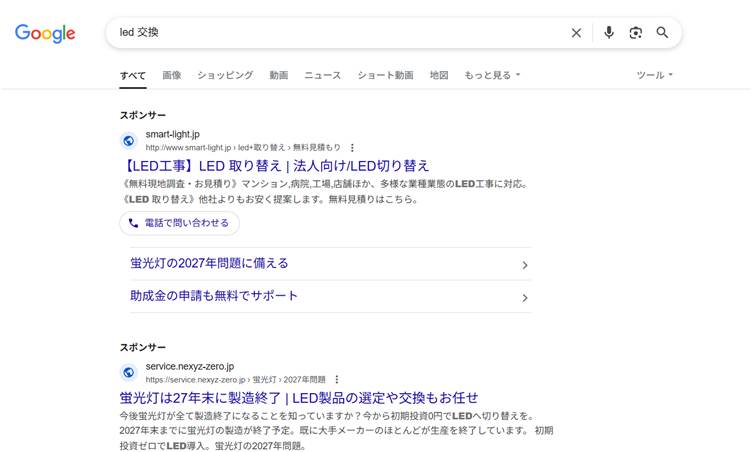Image resolution: width=752 pixels, height=452 pixels.
Task: Open 【LED工事】LED 取り替え ad headline
Action: [274, 166]
